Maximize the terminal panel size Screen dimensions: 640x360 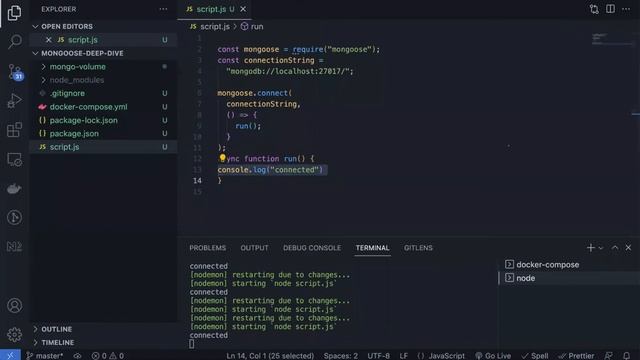click(615, 248)
